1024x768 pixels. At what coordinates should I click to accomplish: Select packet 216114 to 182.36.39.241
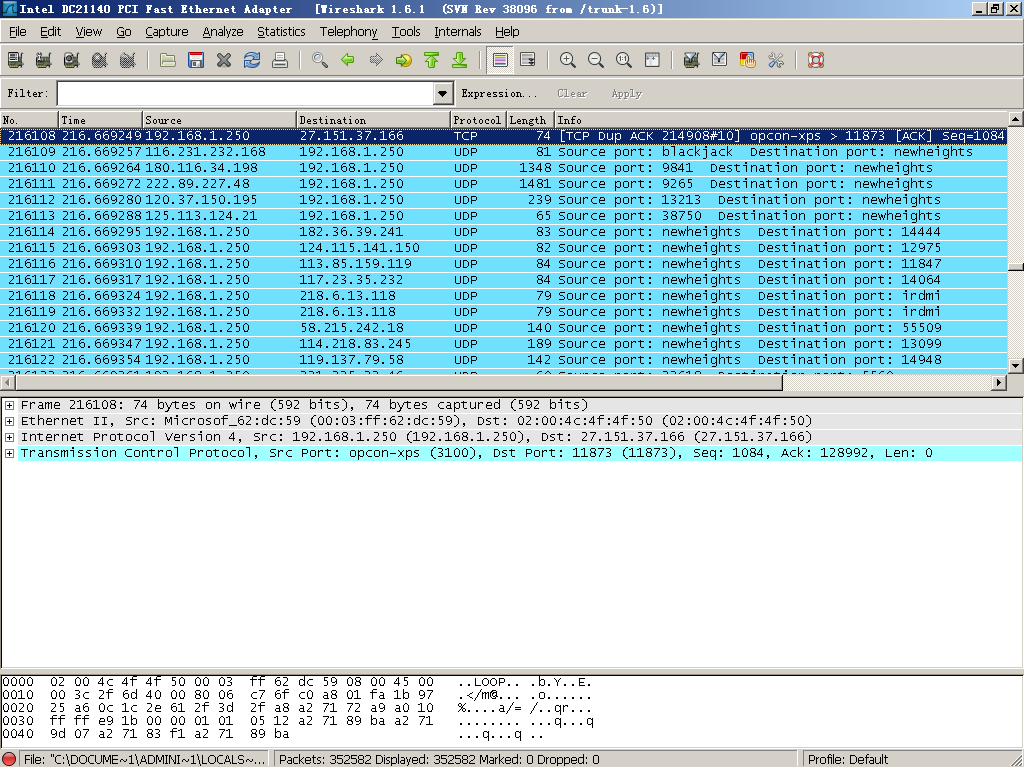pos(504,232)
